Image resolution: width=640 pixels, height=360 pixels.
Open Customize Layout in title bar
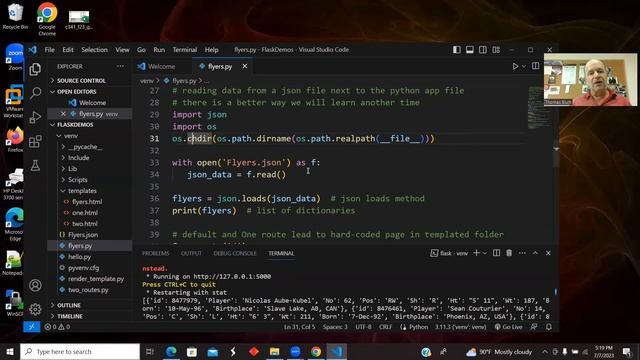coord(496,50)
